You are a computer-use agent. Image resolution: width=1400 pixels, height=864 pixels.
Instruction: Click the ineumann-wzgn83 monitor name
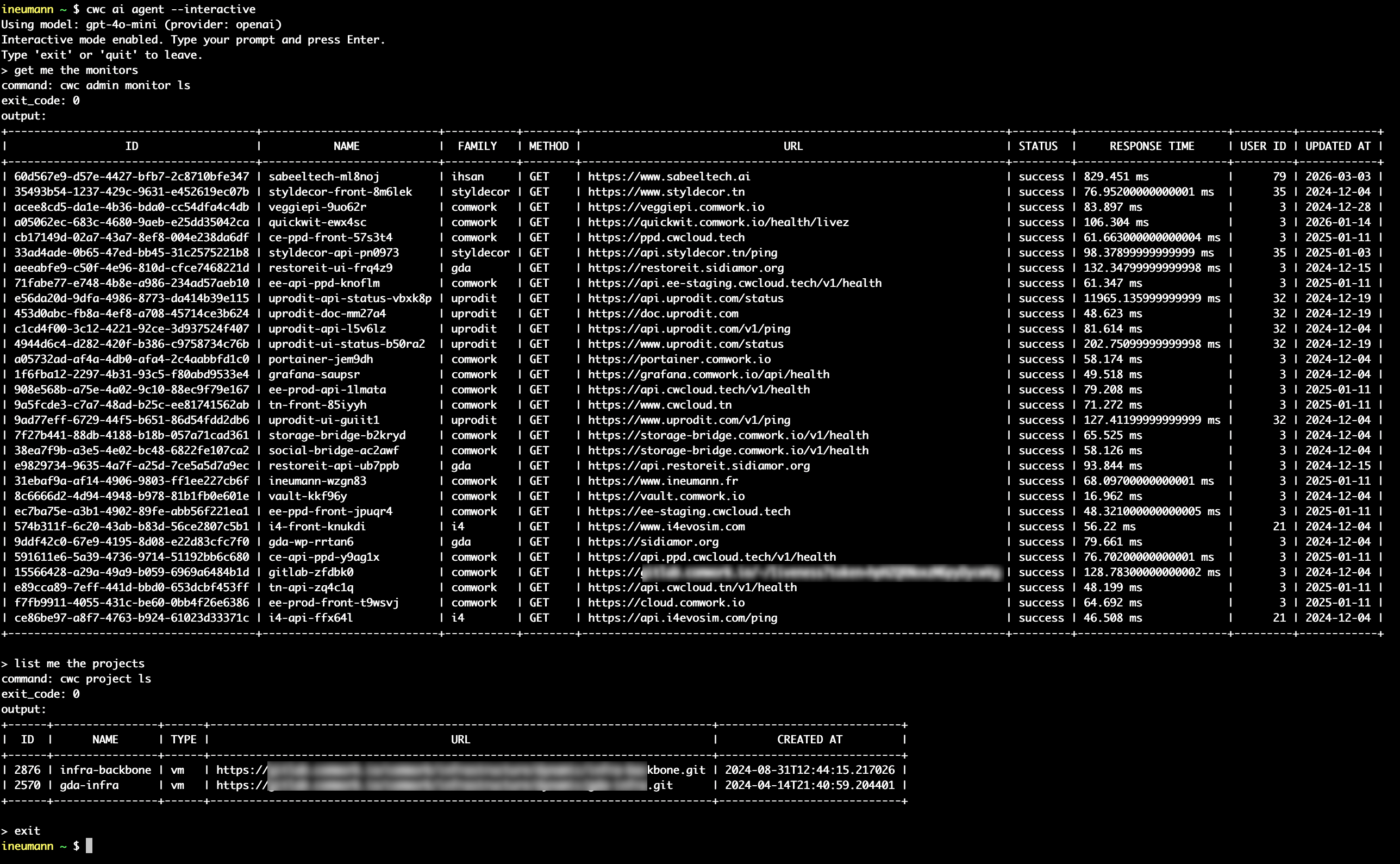click(317, 481)
